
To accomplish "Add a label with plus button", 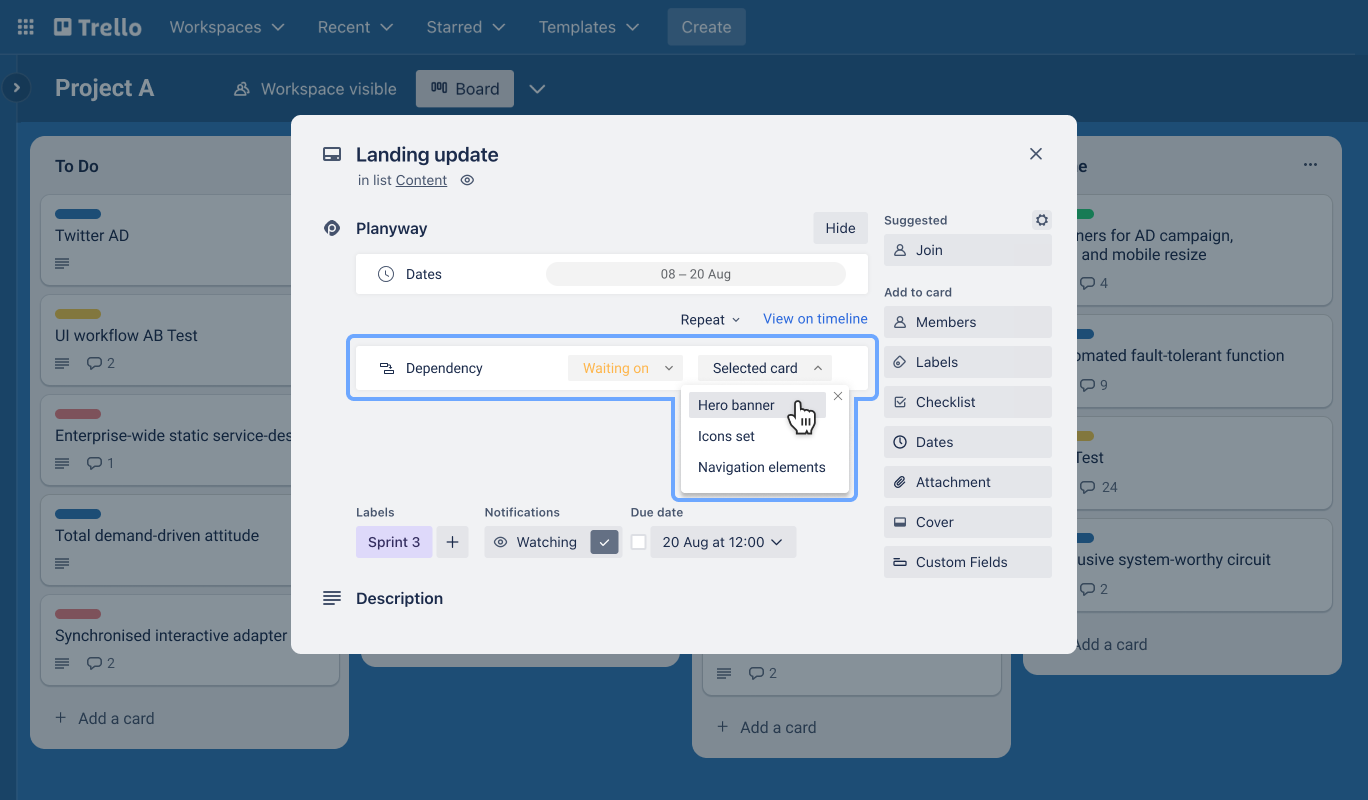I will click(x=452, y=542).
